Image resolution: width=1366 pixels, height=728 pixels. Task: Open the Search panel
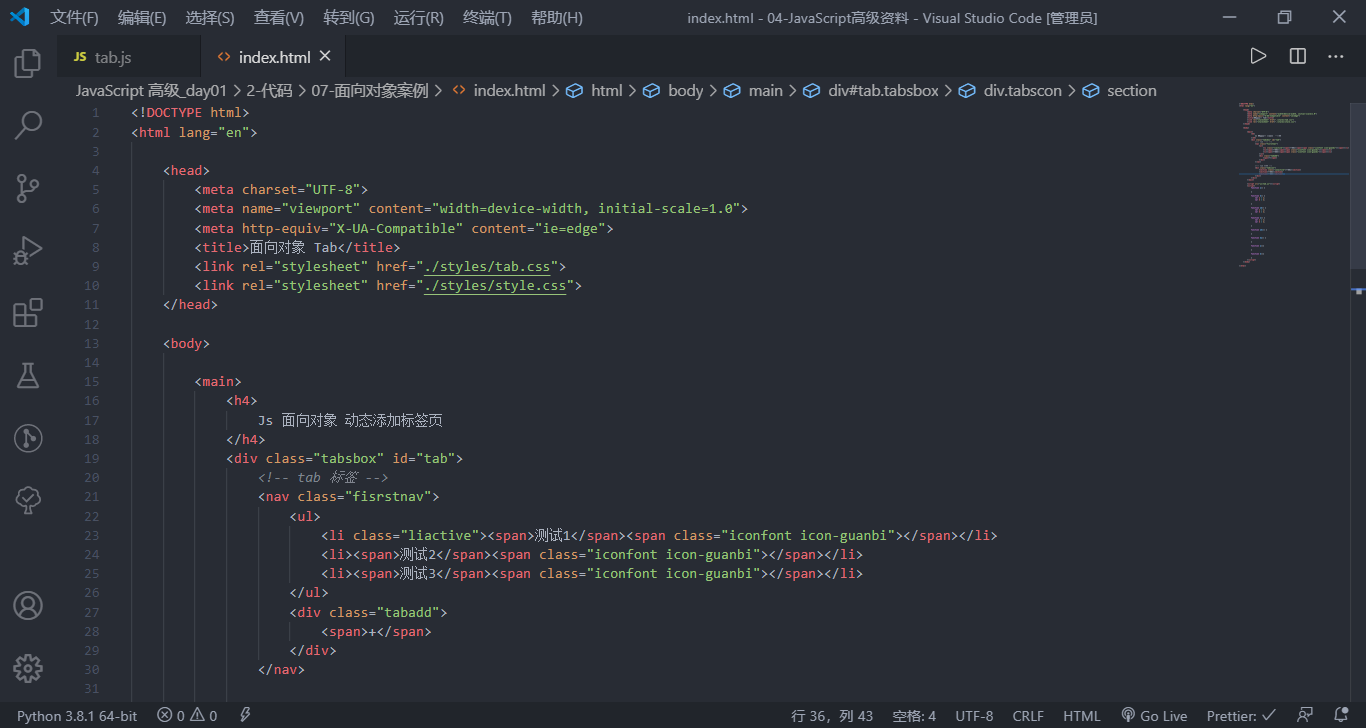pos(27,125)
